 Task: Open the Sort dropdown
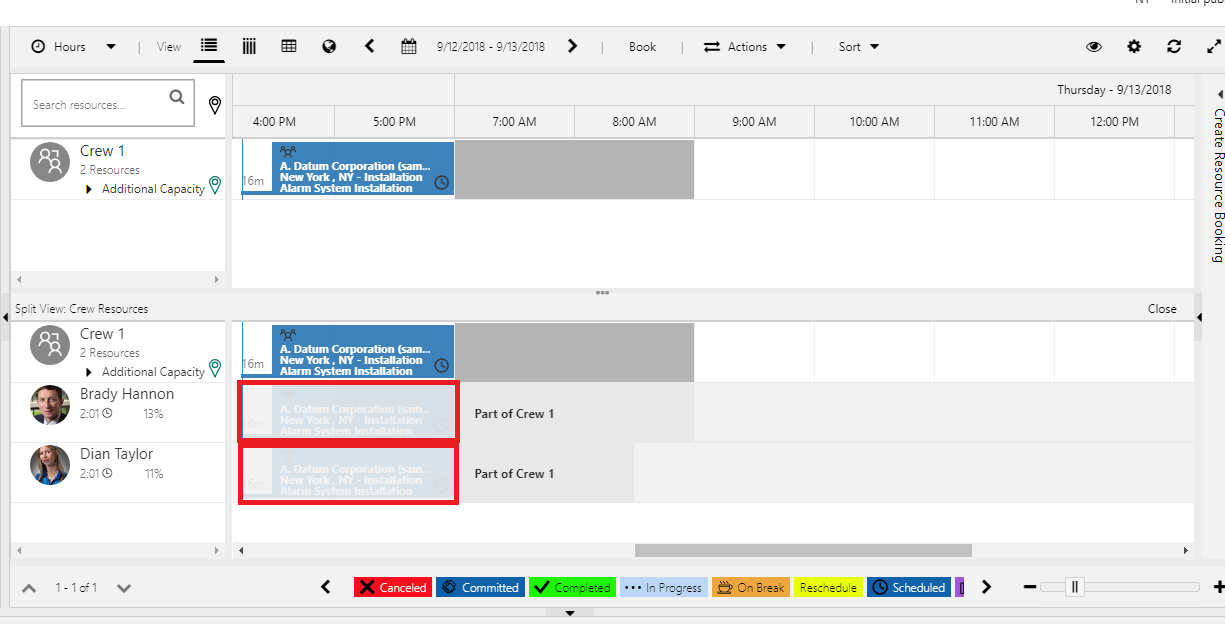(859, 46)
